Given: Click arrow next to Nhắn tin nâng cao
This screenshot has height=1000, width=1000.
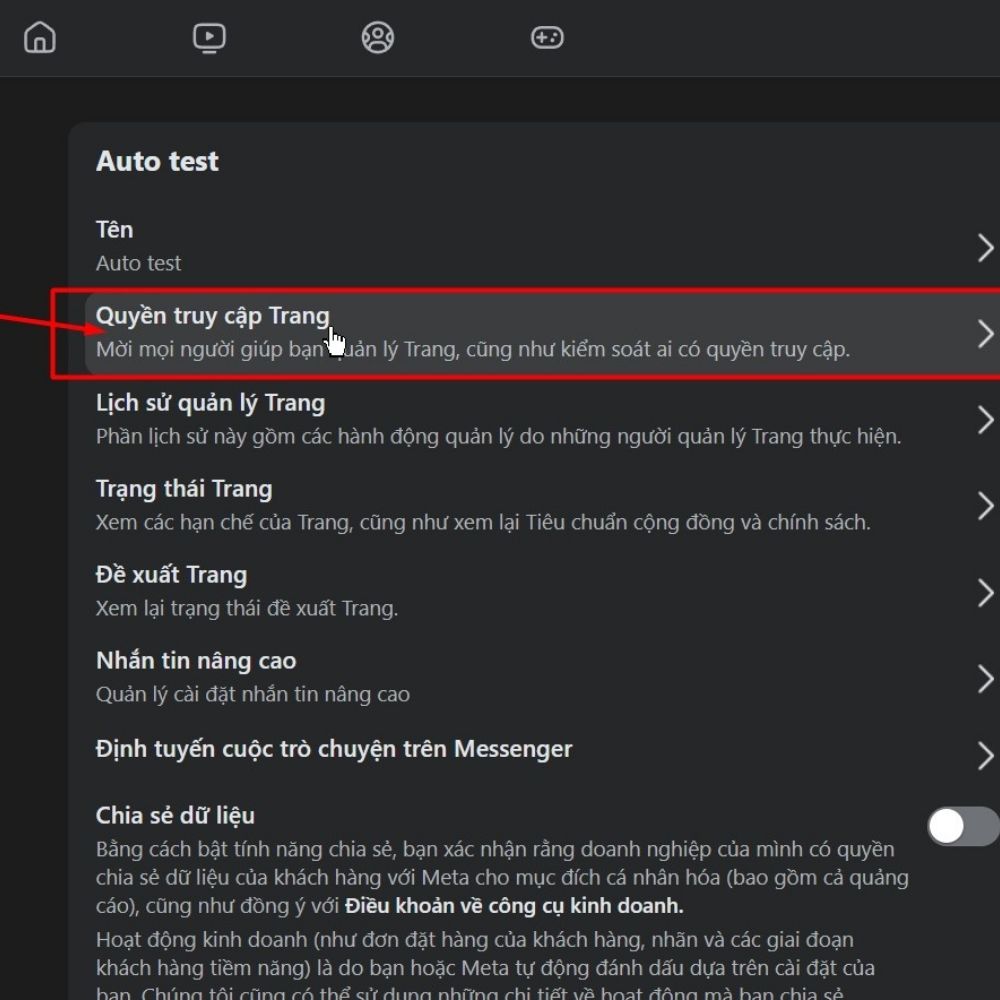Looking at the screenshot, I should click(985, 679).
